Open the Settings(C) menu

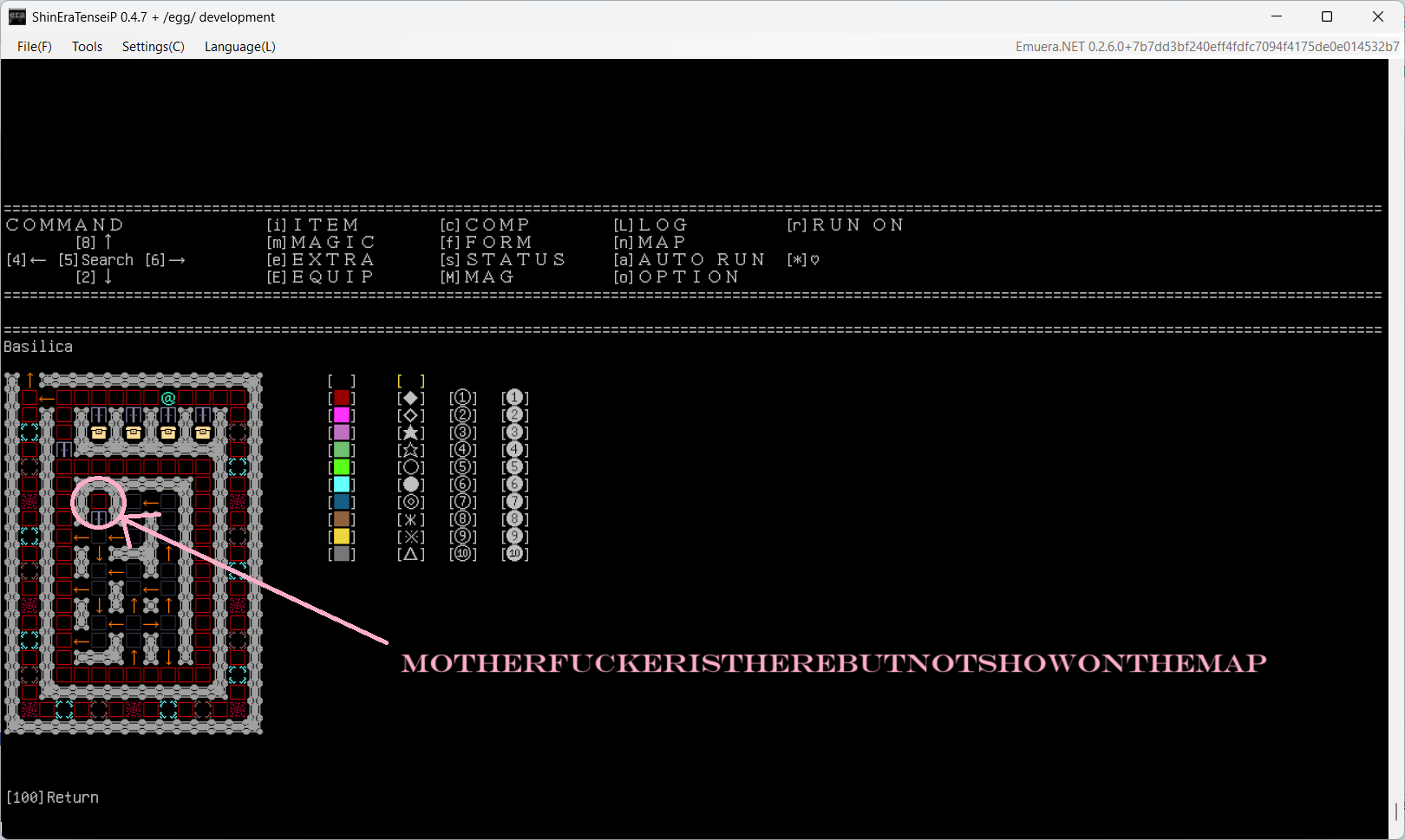click(x=154, y=47)
